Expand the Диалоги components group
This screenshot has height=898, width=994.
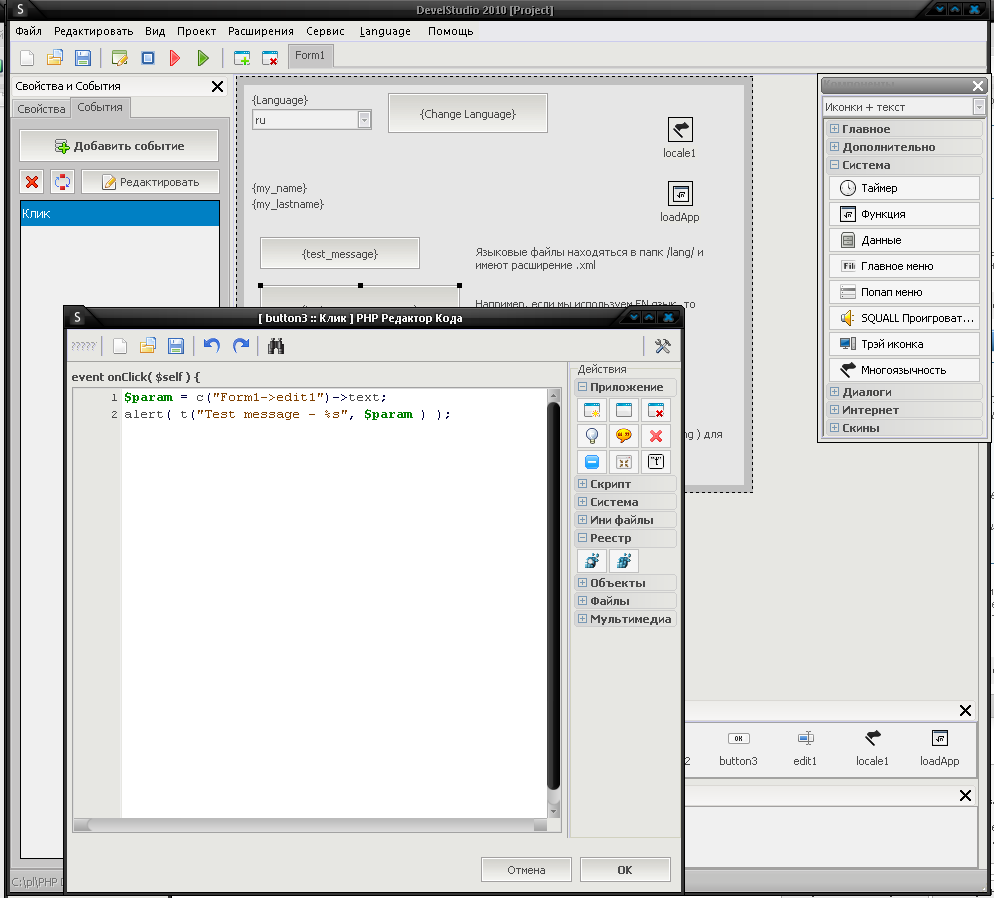(835, 392)
